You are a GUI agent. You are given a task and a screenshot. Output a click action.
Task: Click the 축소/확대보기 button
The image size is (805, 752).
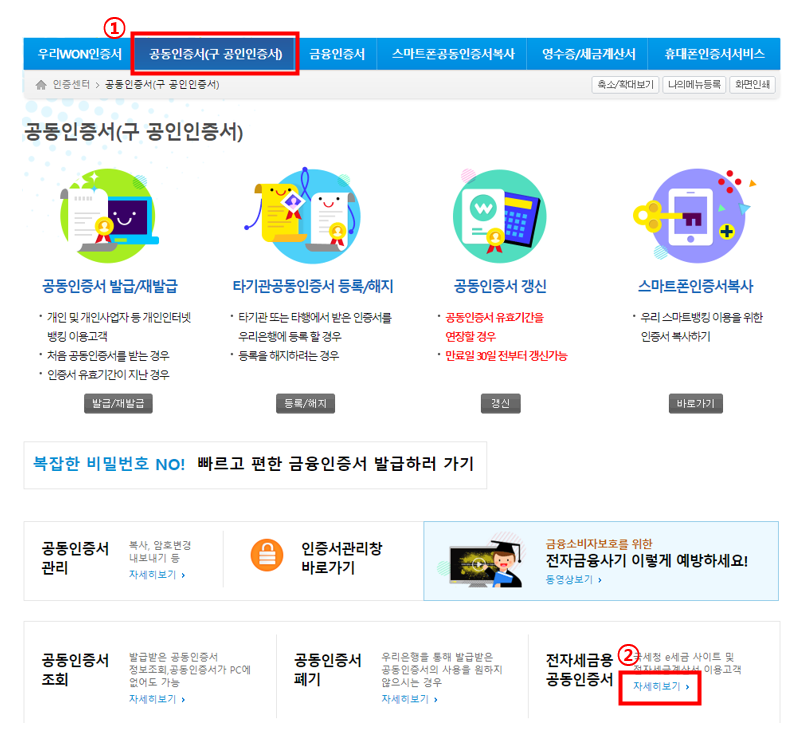pos(625,85)
